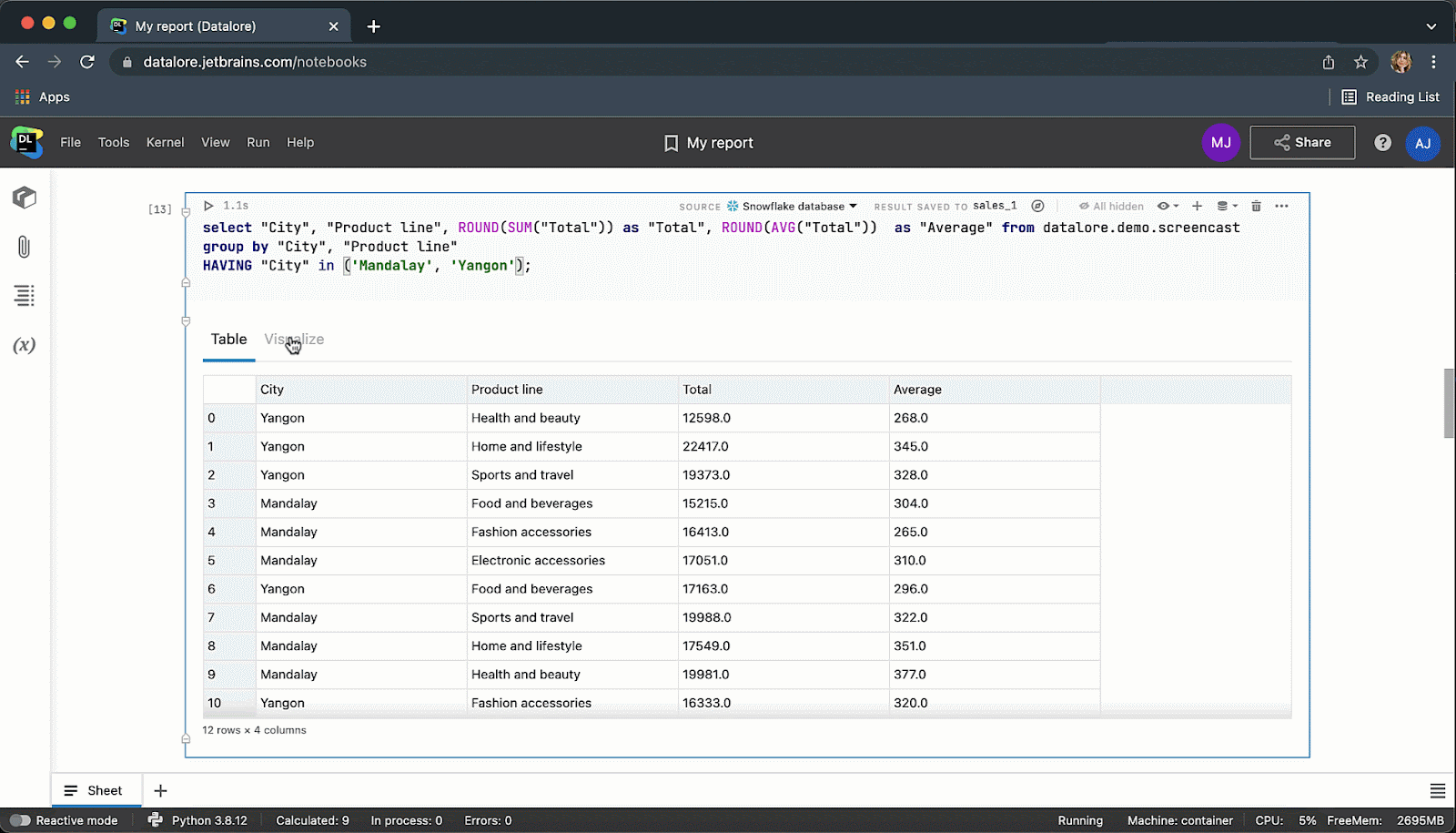Expand the browser tab list chevron
The width and height of the screenshot is (1456, 833).
1431,26
